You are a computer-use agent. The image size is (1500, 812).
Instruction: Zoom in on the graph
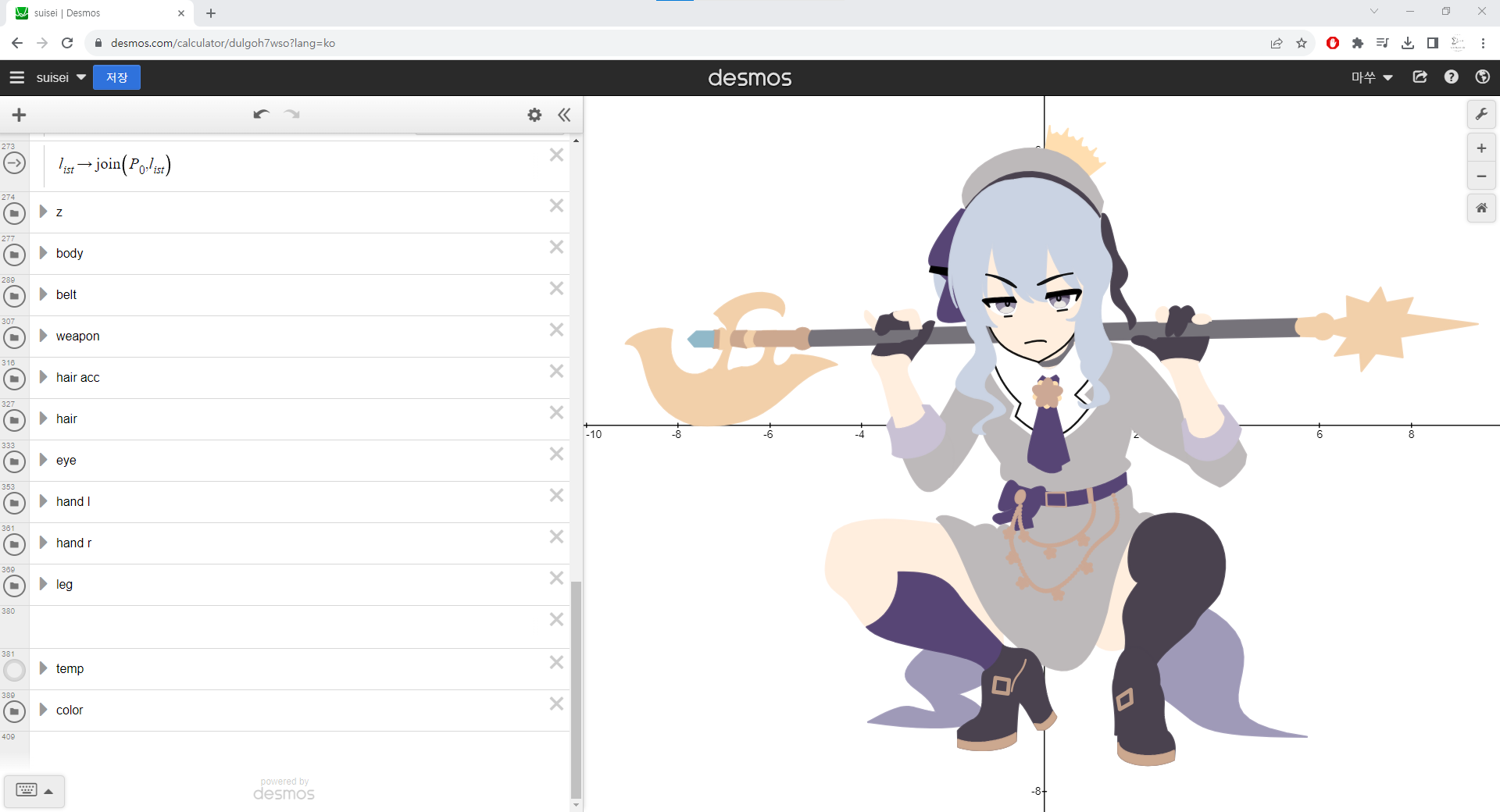1481,148
